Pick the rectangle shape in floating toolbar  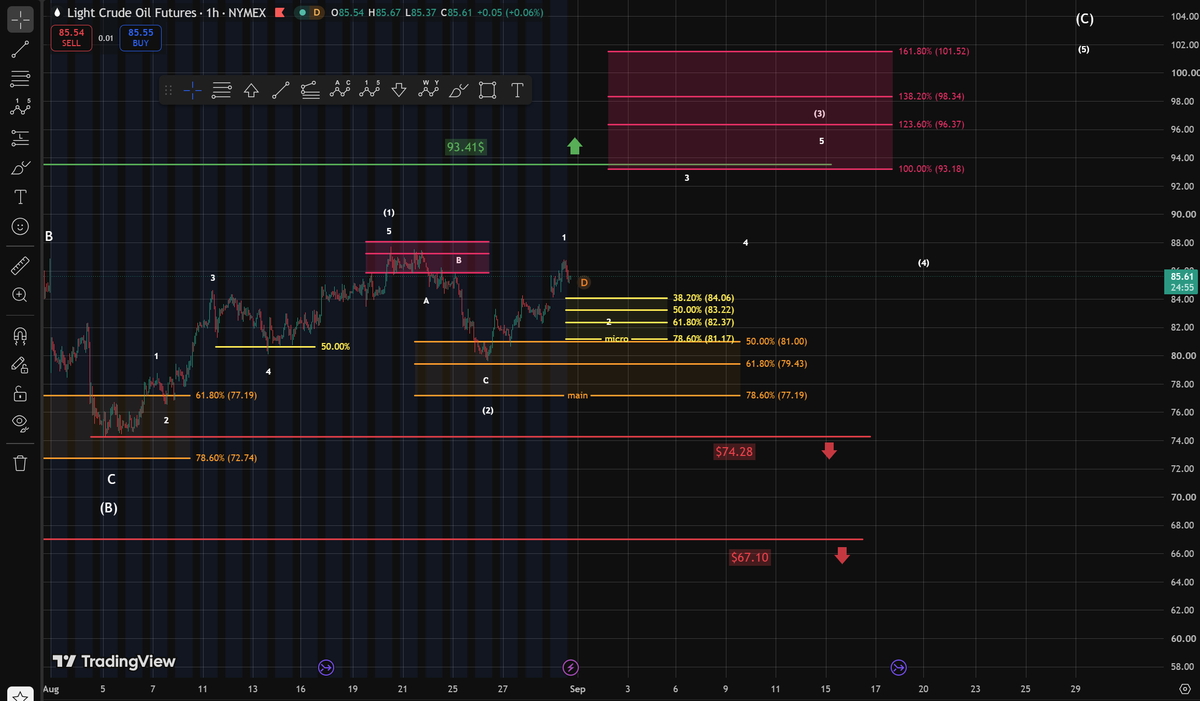coord(488,91)
